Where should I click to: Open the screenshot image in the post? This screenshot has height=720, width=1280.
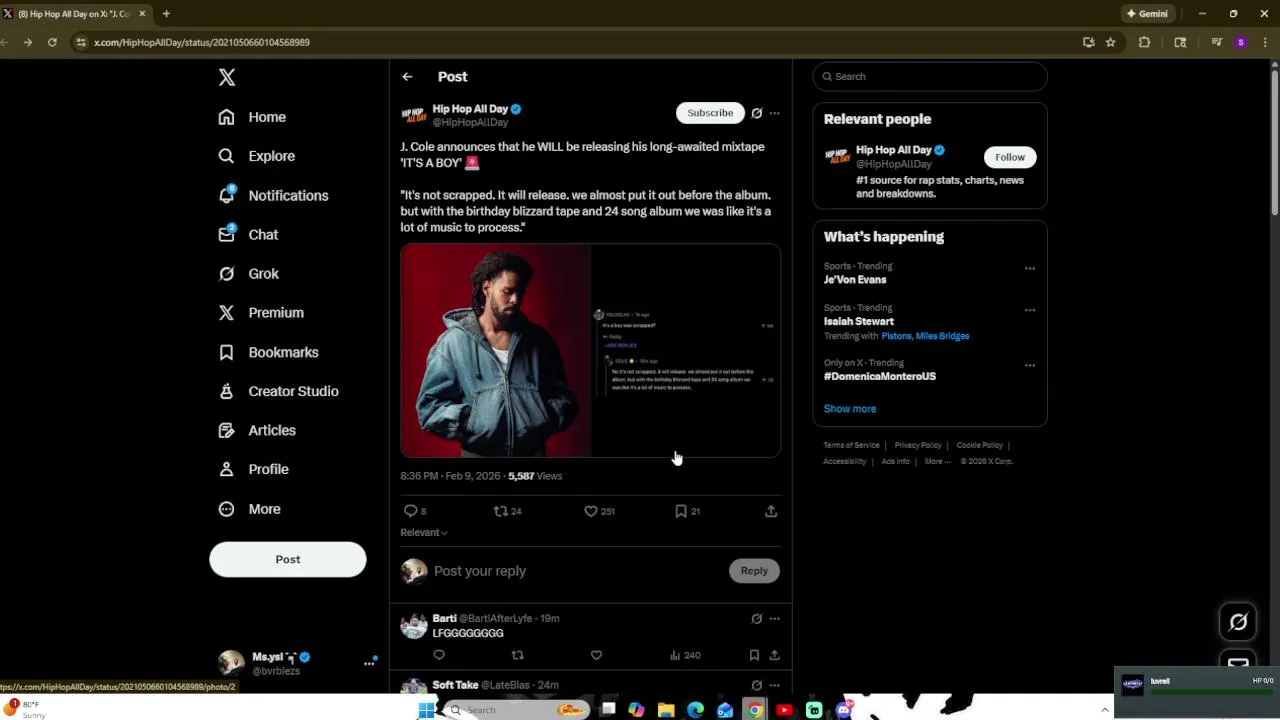(686, 351)
